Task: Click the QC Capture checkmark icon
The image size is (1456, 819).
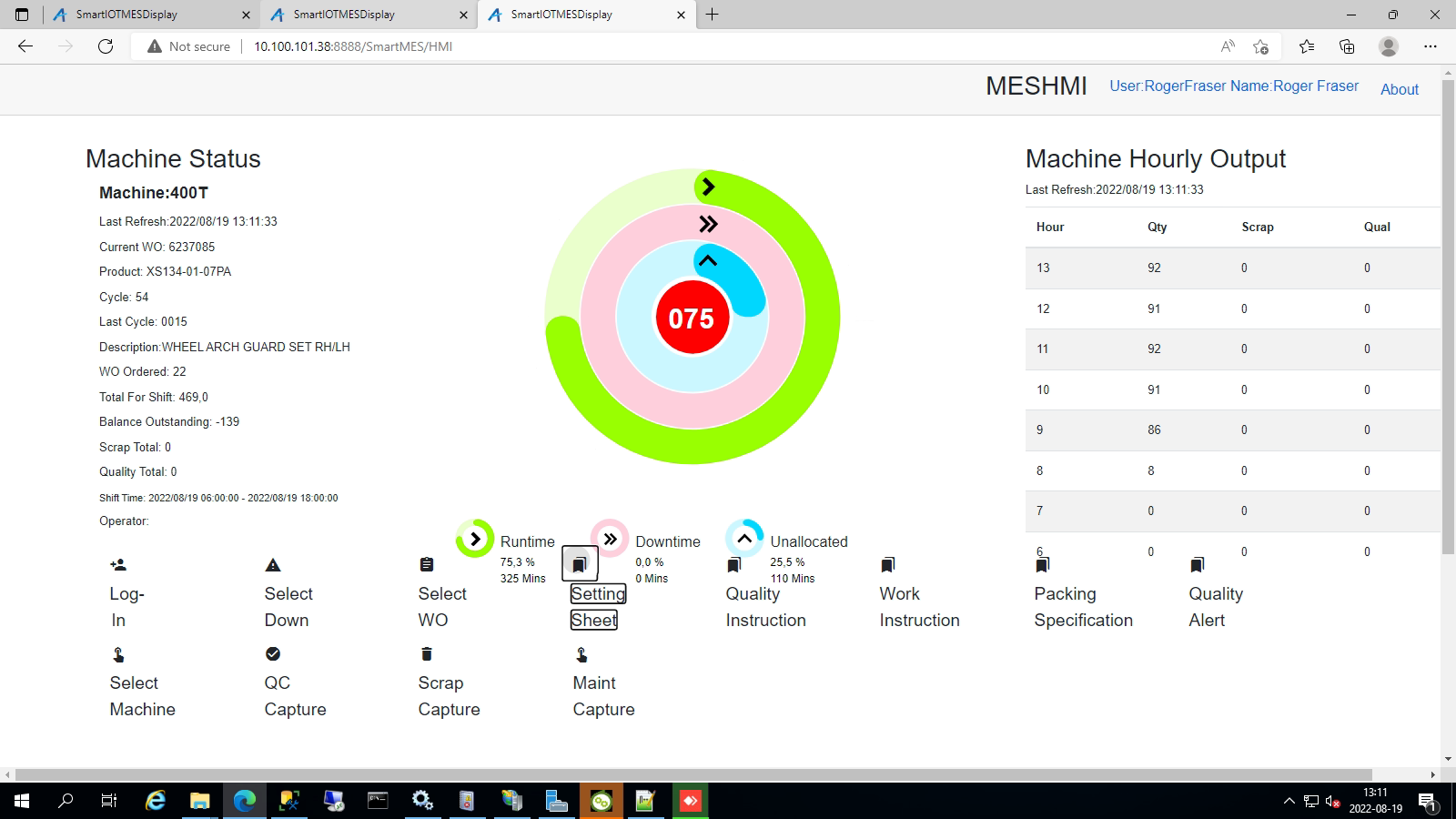Action: point(273,654)
